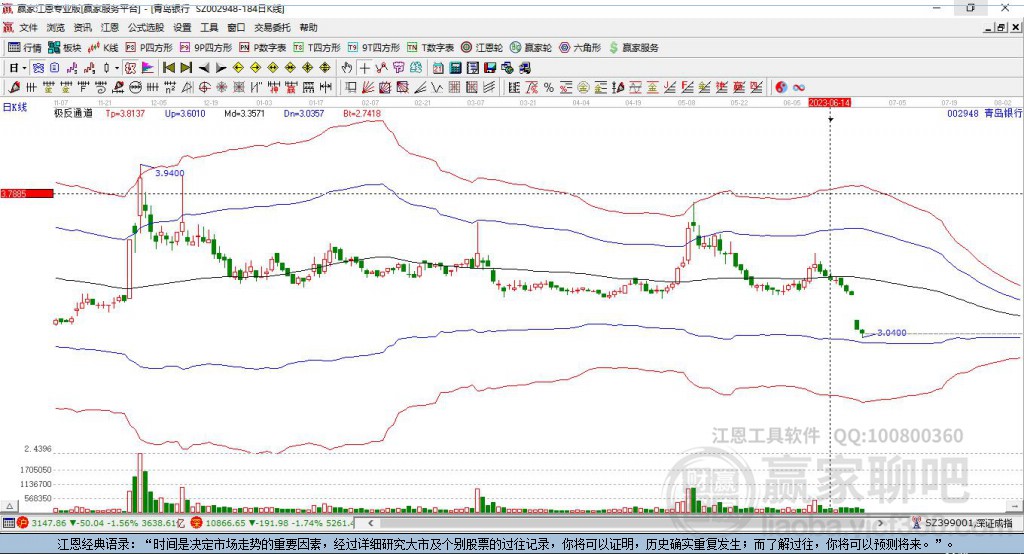The width and height of the screenshot is (1024, 554).
Task: Open the calculator icon tool
Action: click(456, 68)
